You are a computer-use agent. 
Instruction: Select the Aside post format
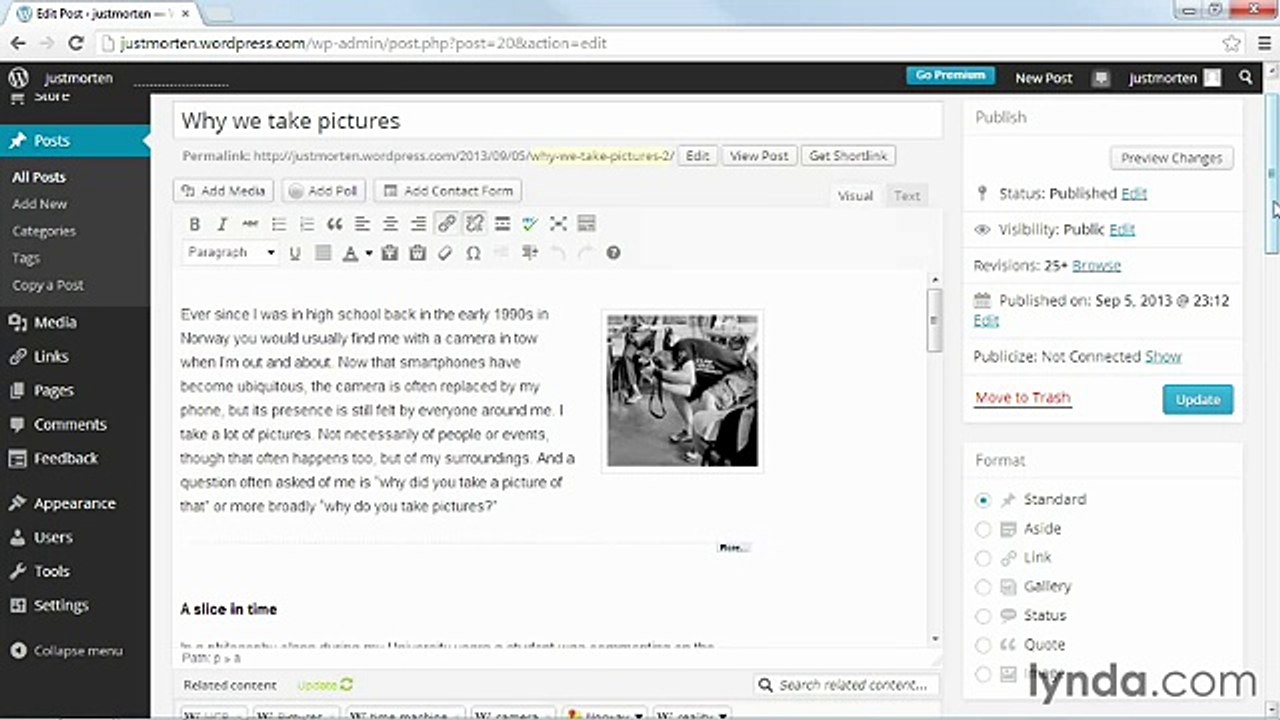[983, 529]
